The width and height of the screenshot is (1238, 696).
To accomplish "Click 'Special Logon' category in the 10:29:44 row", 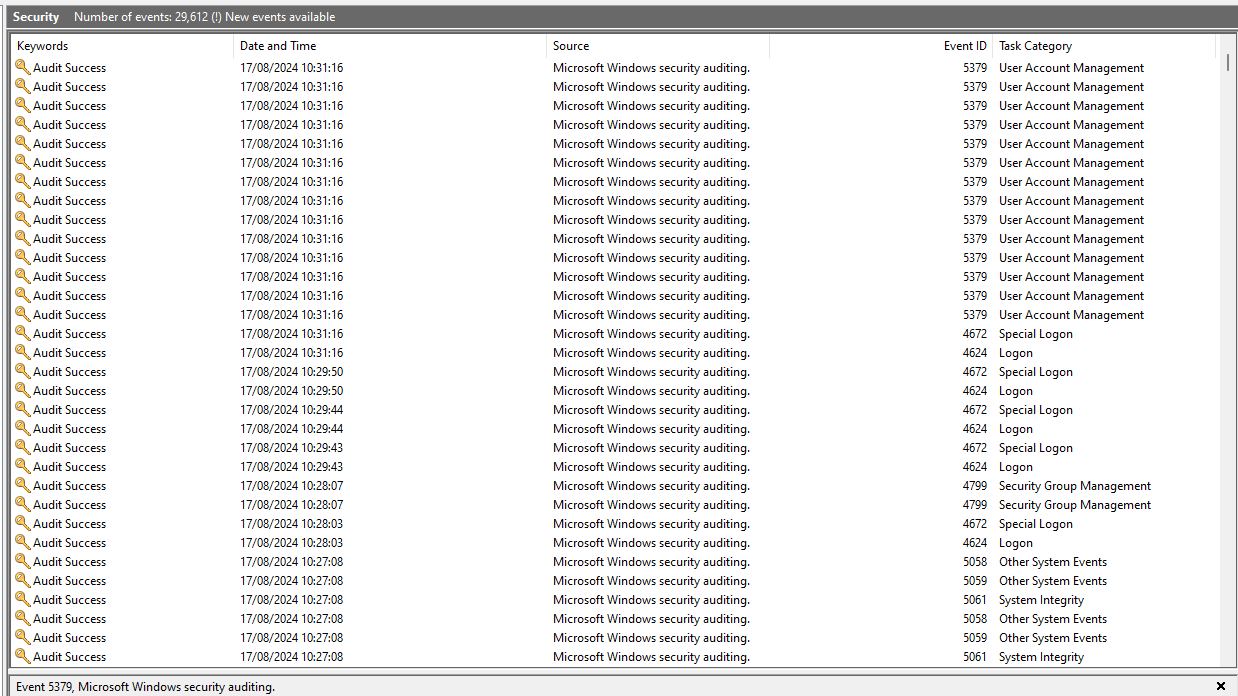I will [x=1035, y=410].
